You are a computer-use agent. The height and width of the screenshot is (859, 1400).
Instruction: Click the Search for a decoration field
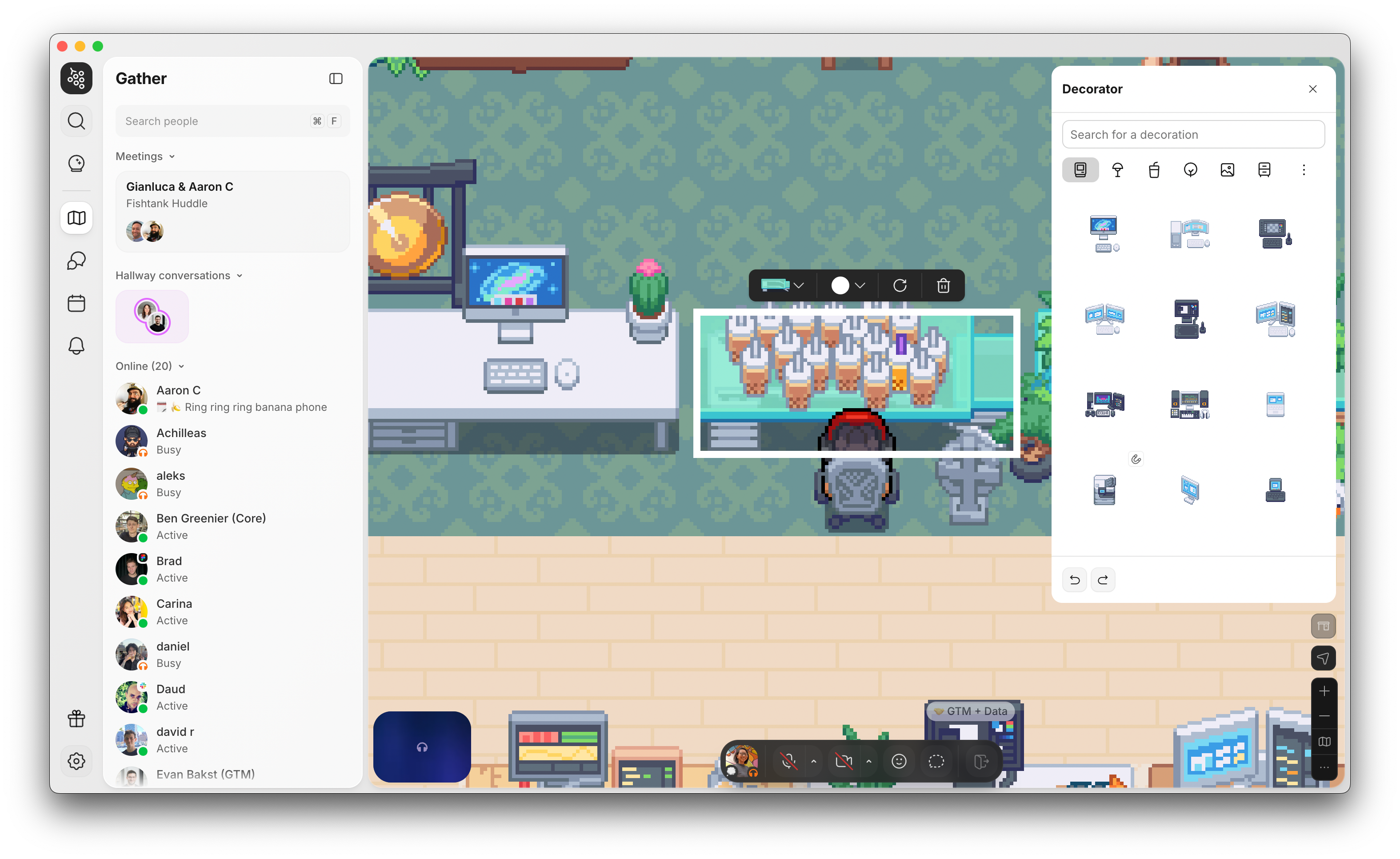1192,135
